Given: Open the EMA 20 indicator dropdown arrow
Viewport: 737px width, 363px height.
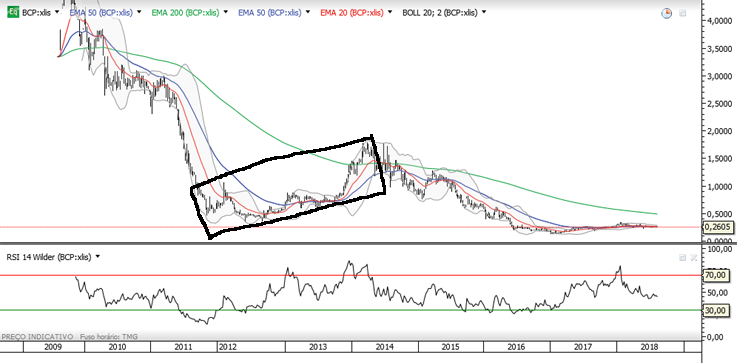Looking at the screenshot, I should [x=391, y=13].
